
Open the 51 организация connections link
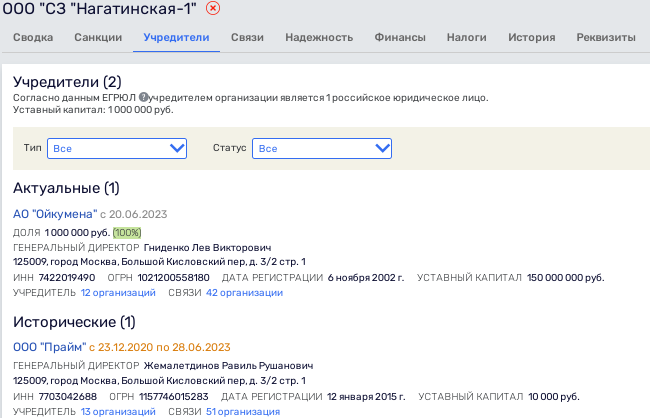[x=243, y=412]
